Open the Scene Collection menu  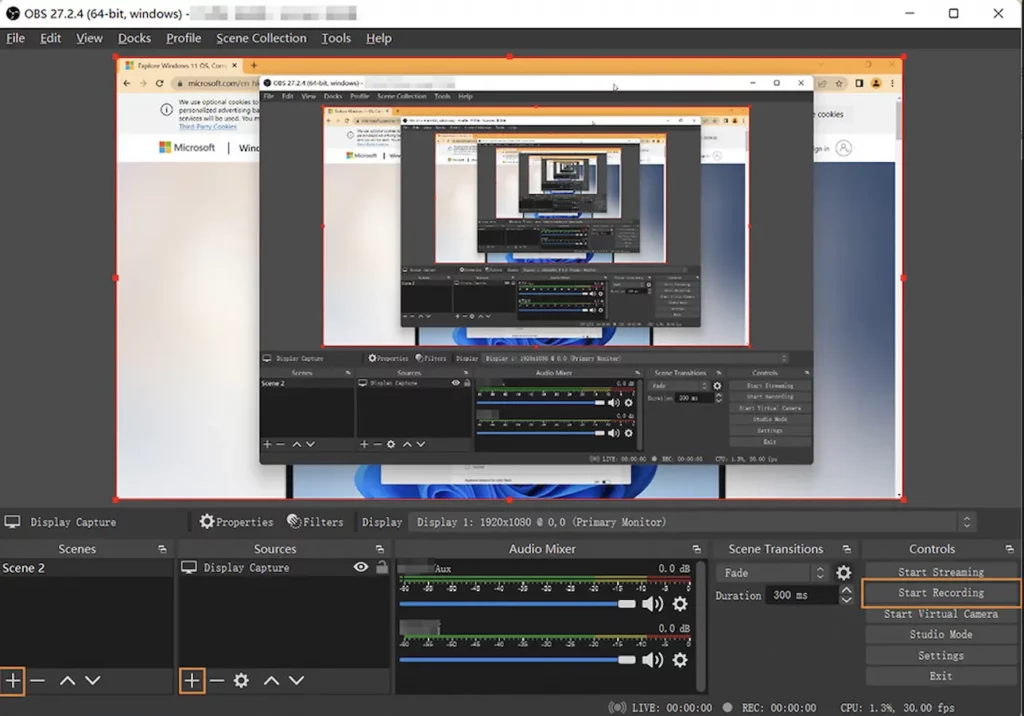tap(261, 38)
